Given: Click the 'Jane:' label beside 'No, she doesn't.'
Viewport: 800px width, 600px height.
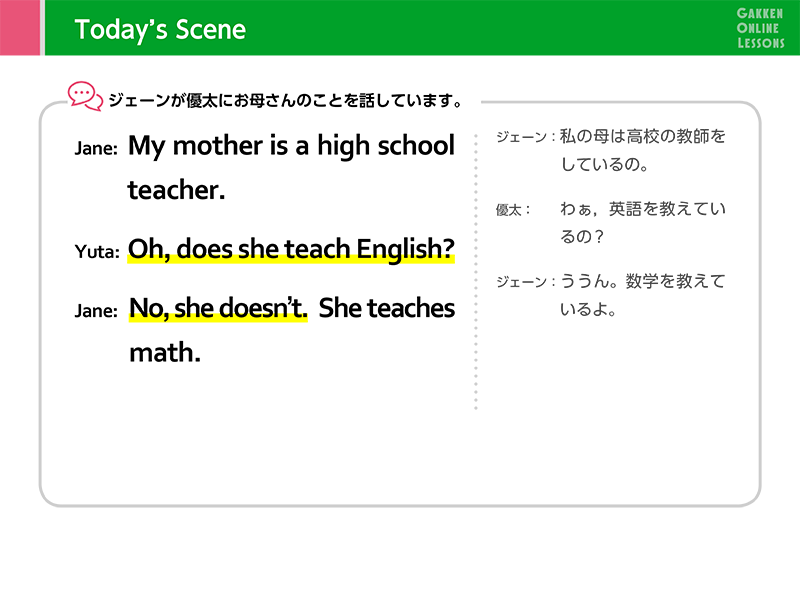Looking at the screenshot, I should [x=96, y=311].
